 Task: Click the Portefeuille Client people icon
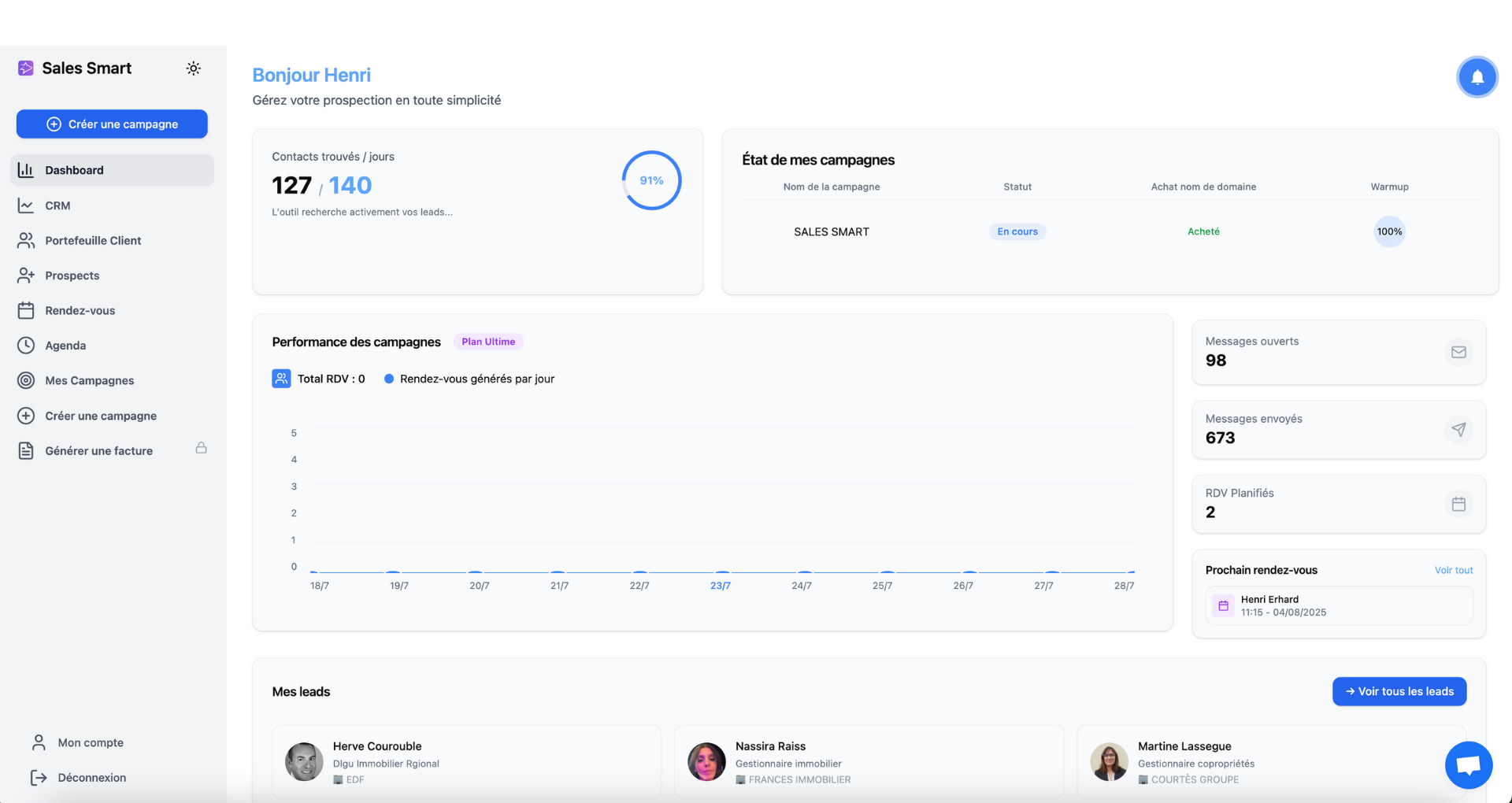[26, 240]
